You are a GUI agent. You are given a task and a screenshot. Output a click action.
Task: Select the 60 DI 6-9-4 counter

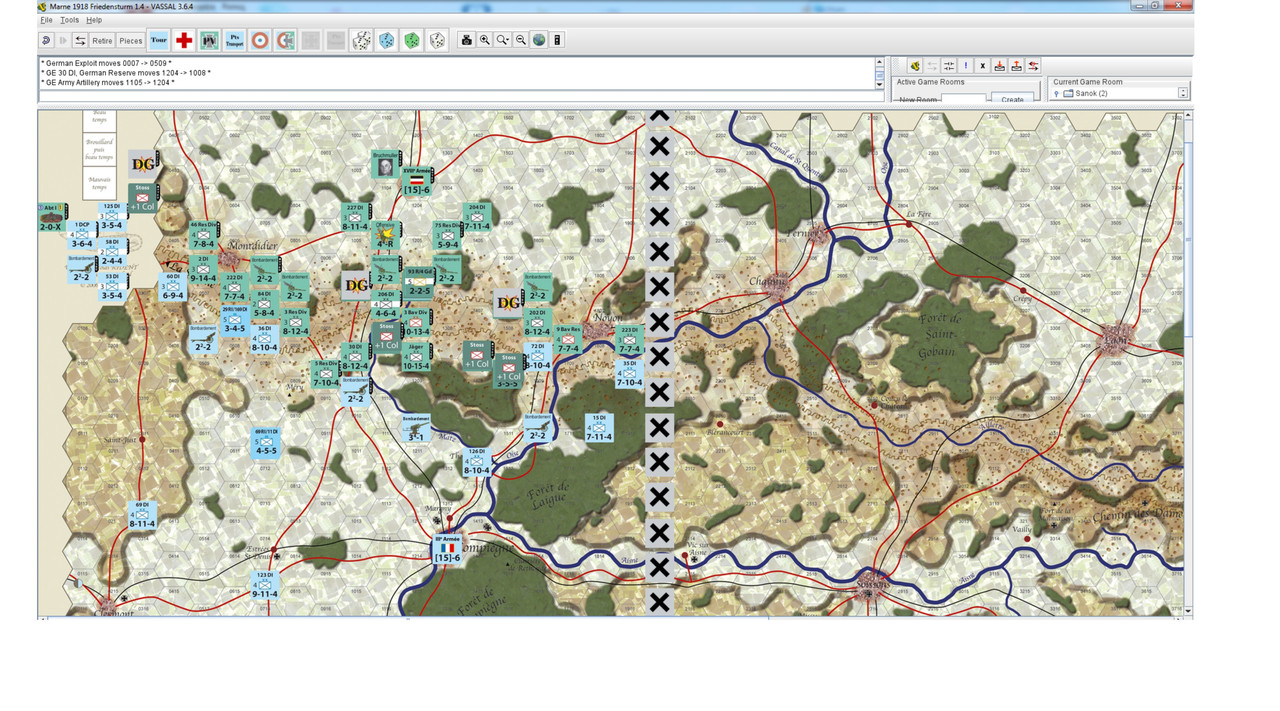pos(172,287)
